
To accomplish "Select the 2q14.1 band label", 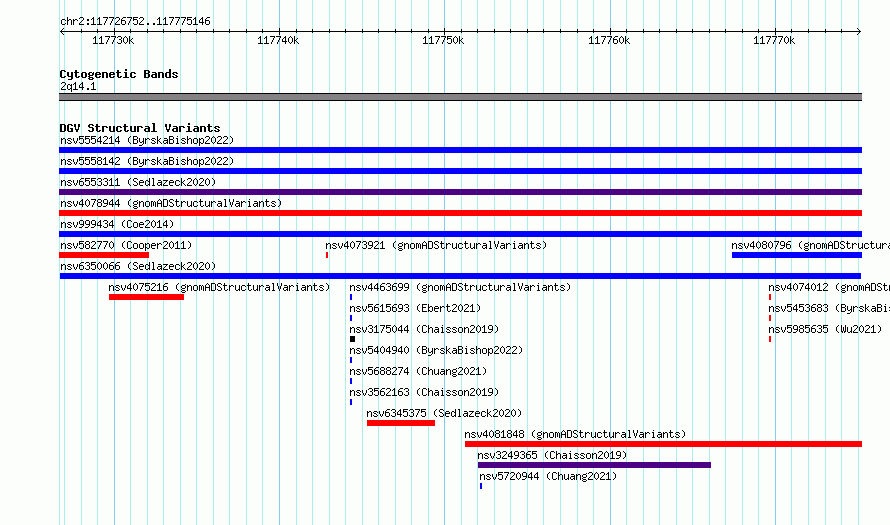I will (78, 86).
